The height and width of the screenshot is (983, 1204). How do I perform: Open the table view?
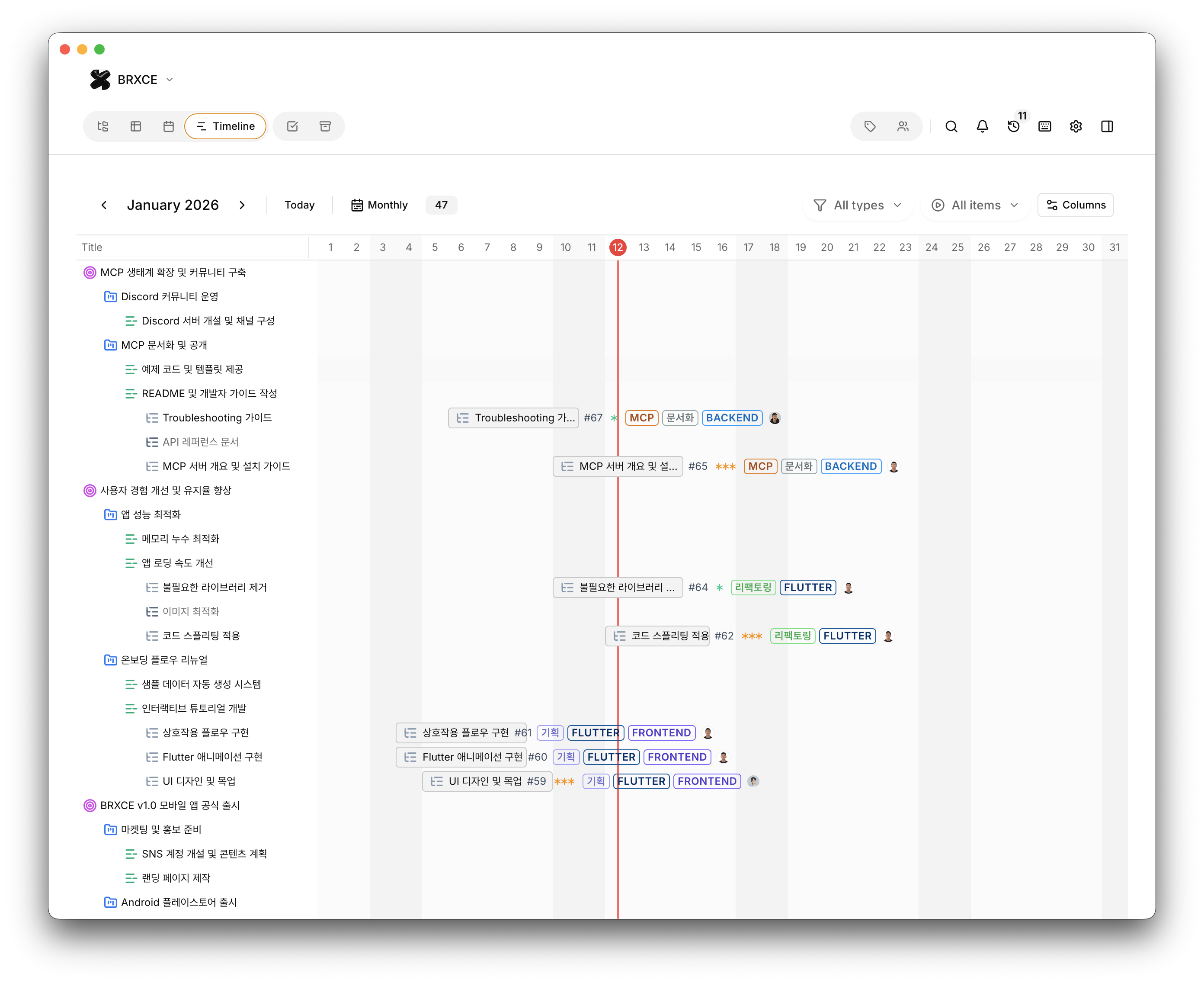point(136,126)
